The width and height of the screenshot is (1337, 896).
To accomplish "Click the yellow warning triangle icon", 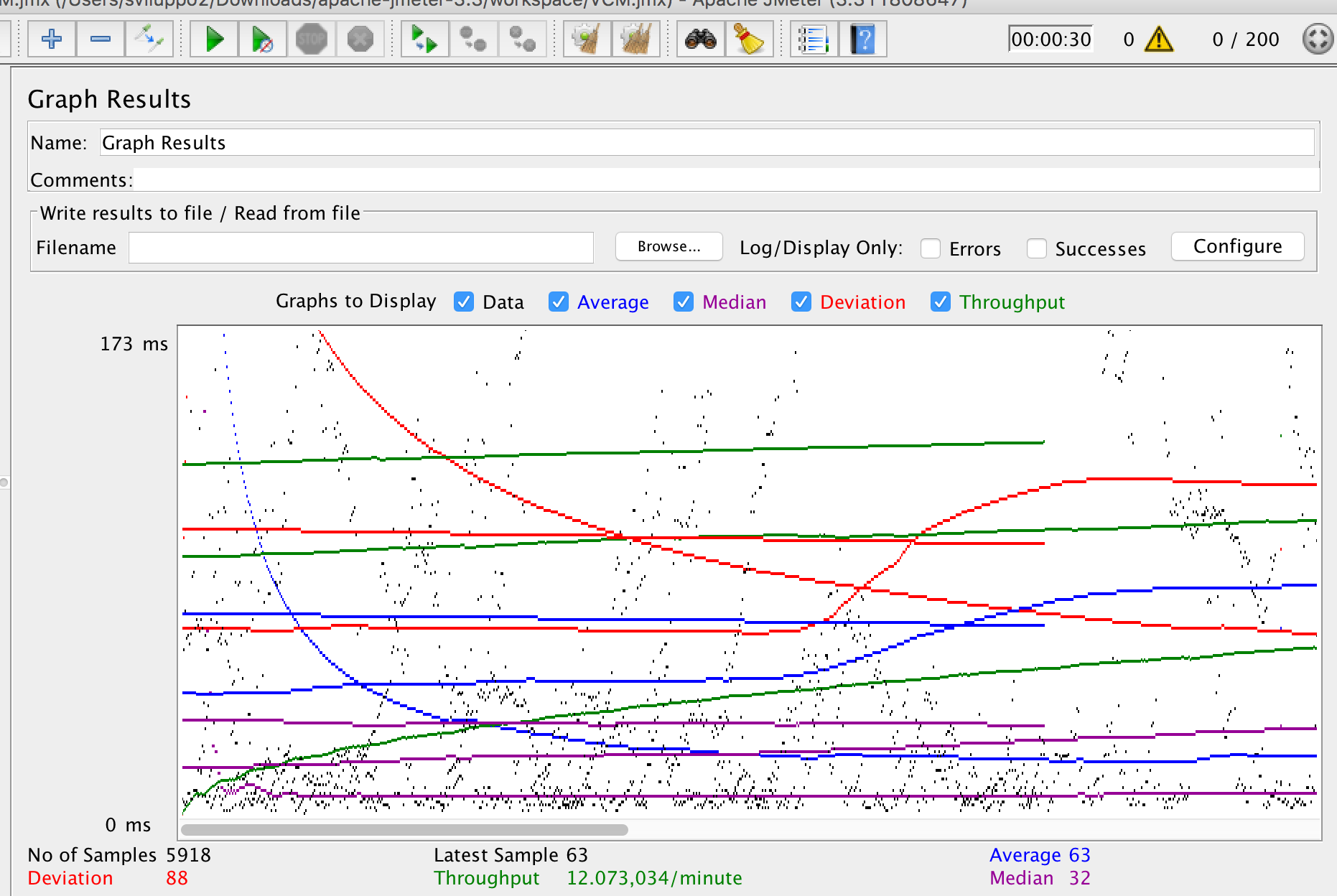I will (x=1159, y=39).
